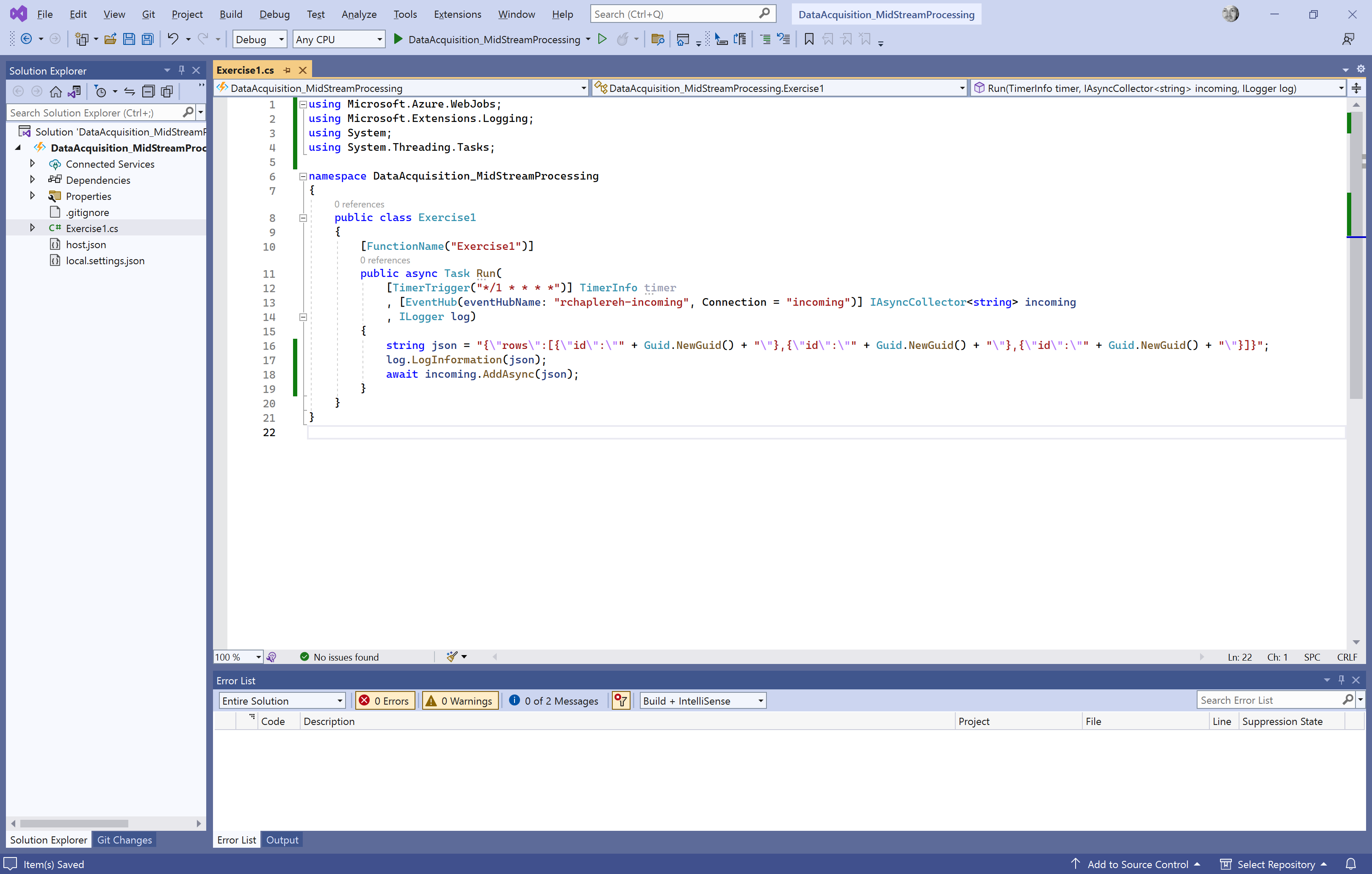Click the Search Solution Explorer input field
1372x874 pixels.
point(94,113)
